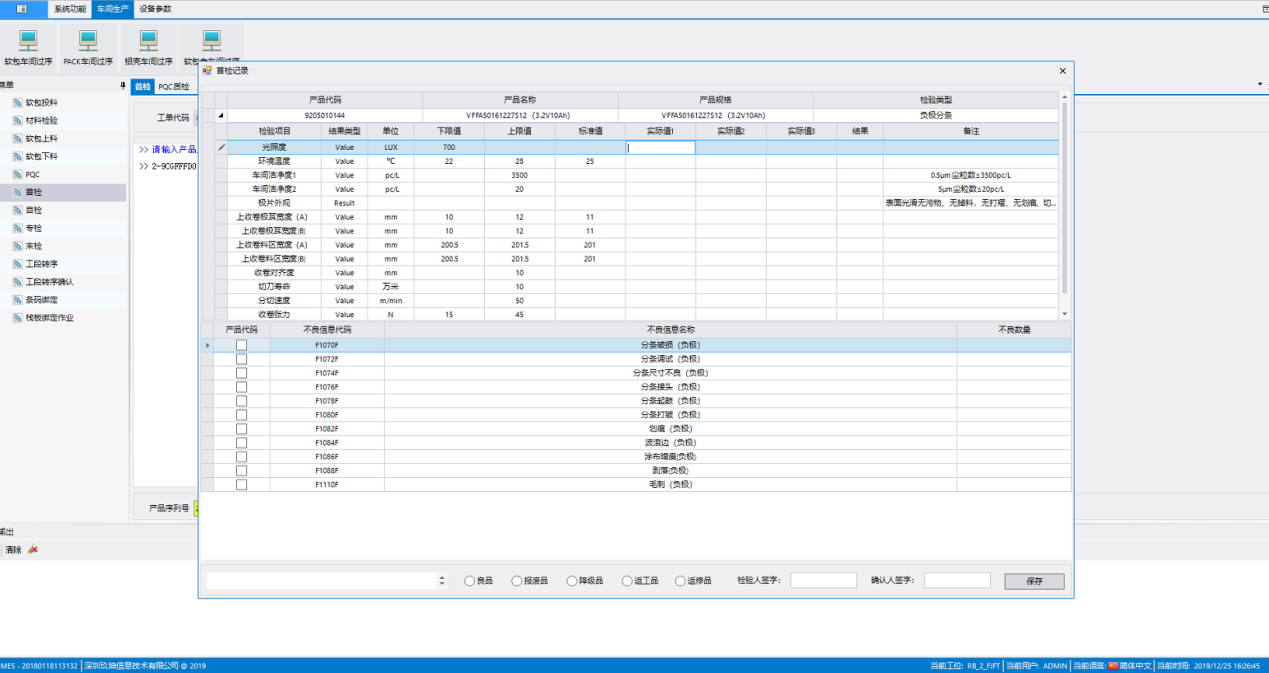The image size is (1269, 673).
Task: Open 铝壳车间过序 workstation icon
Action: coord(148,41)
